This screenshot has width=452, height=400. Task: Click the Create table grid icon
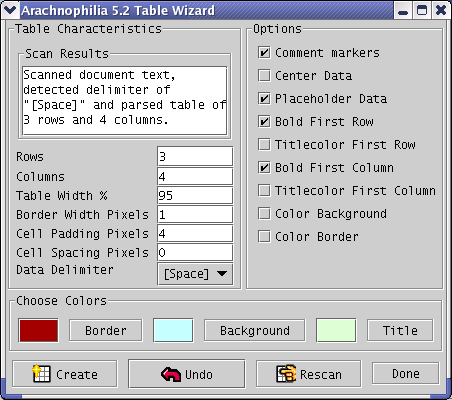[41, 373]
